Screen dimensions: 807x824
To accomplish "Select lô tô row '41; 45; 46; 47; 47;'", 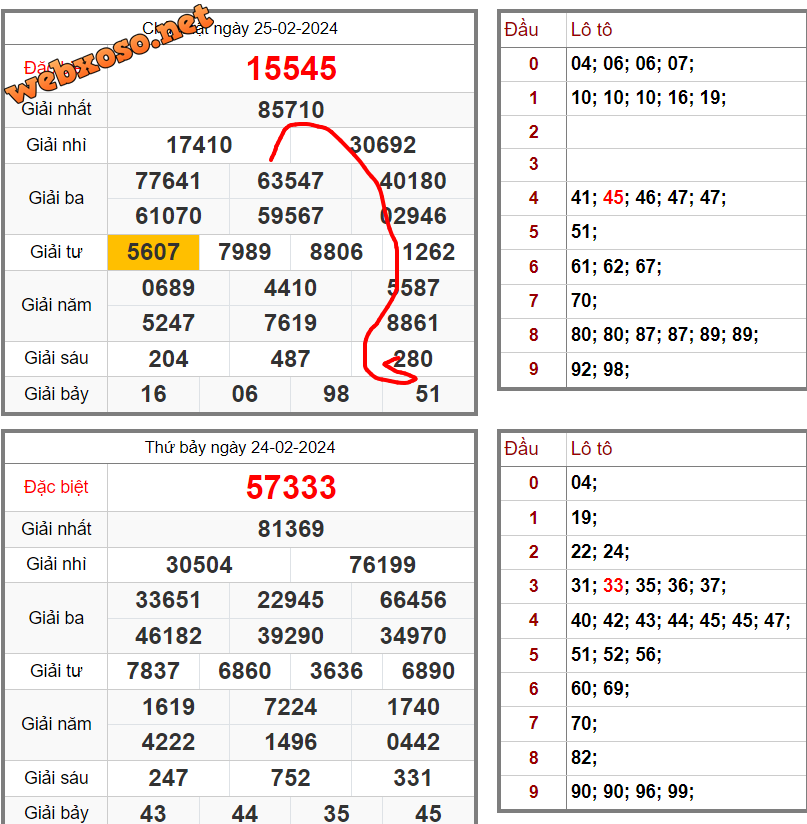I will point(649,198).
